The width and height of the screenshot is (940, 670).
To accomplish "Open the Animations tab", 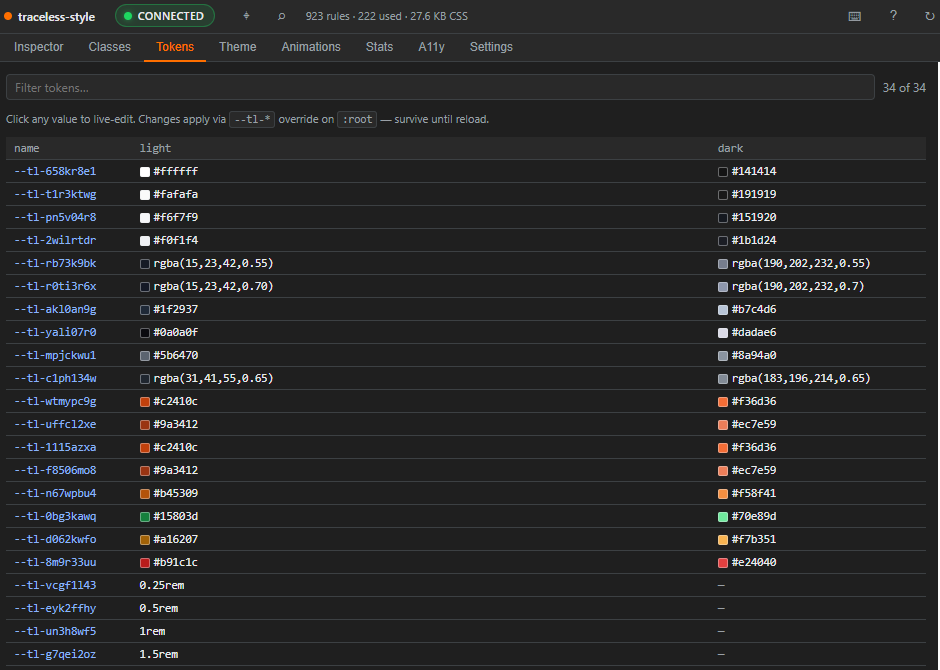I will coord(311,47).
